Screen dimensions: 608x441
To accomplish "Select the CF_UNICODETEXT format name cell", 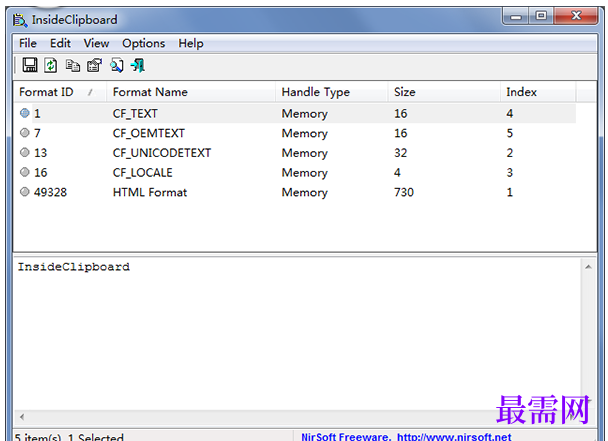I will (x=162, y=153).
